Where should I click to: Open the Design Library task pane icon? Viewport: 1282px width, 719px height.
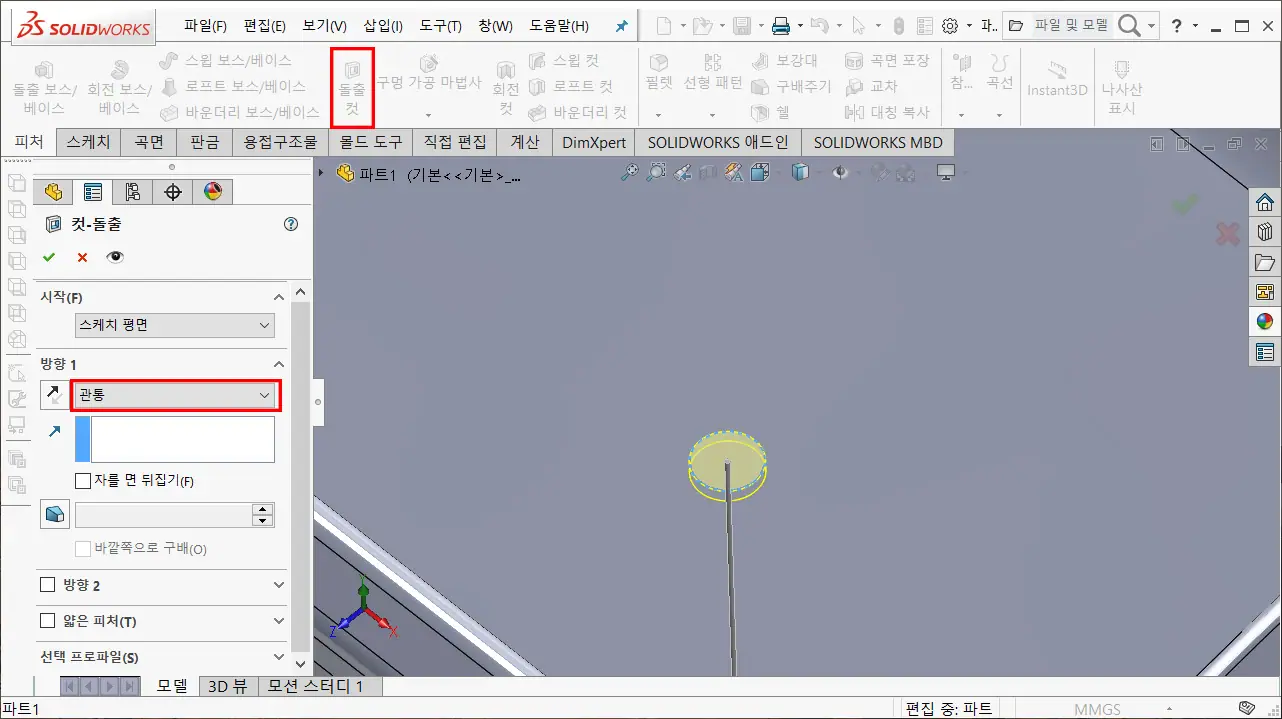[x=1265, y=232]
